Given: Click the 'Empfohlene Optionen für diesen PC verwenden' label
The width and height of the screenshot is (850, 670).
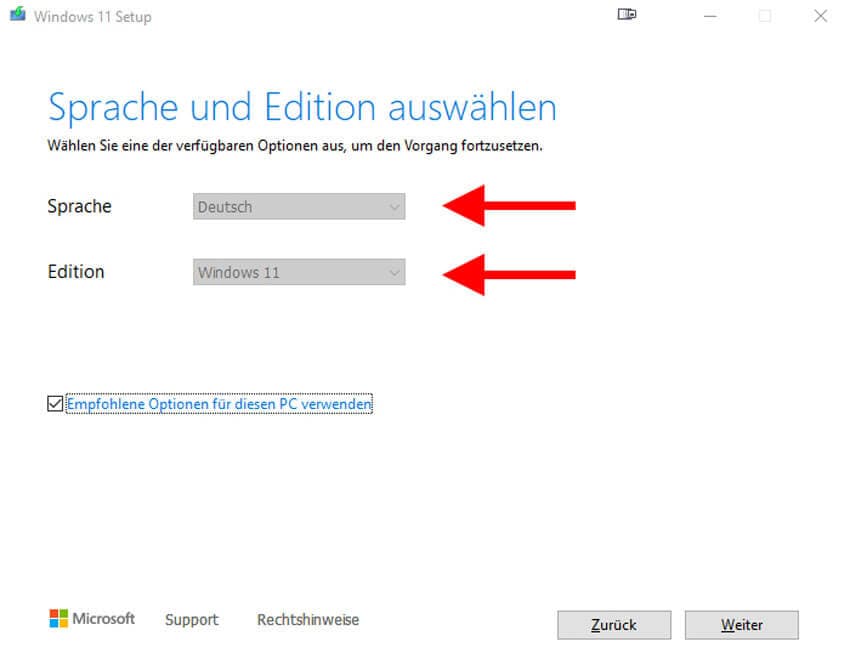Looking at the screenshot, I should [x=219, y=404].
